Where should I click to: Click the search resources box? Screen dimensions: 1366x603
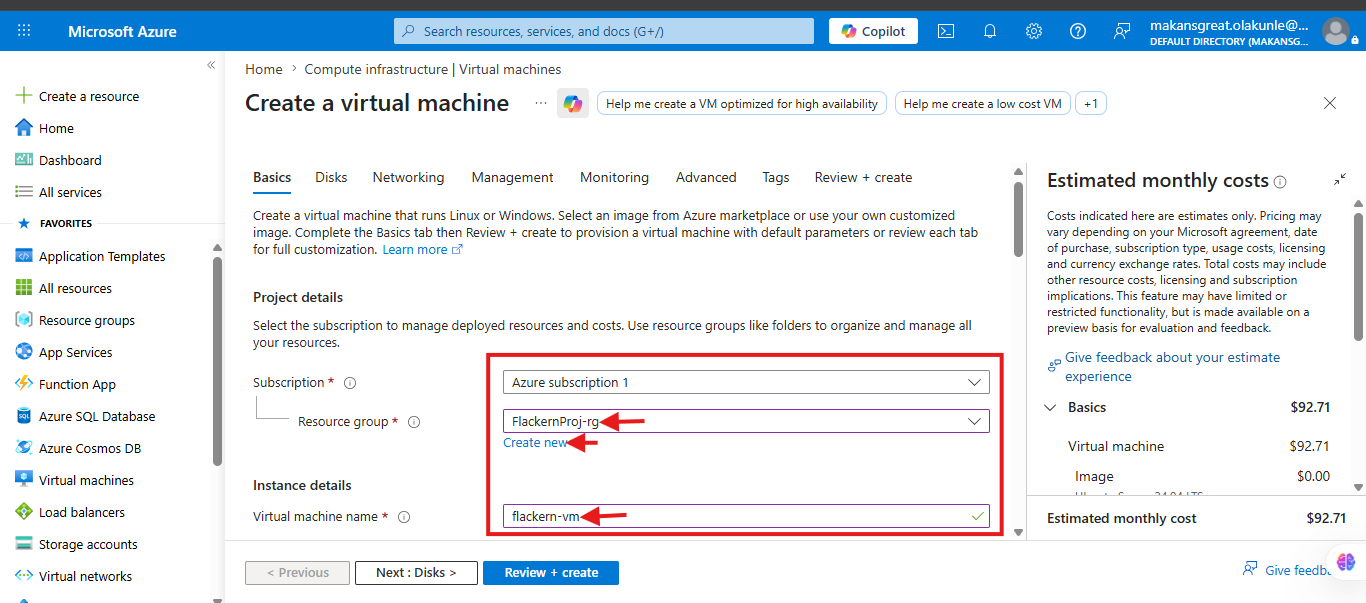click(x=606, y=31)
